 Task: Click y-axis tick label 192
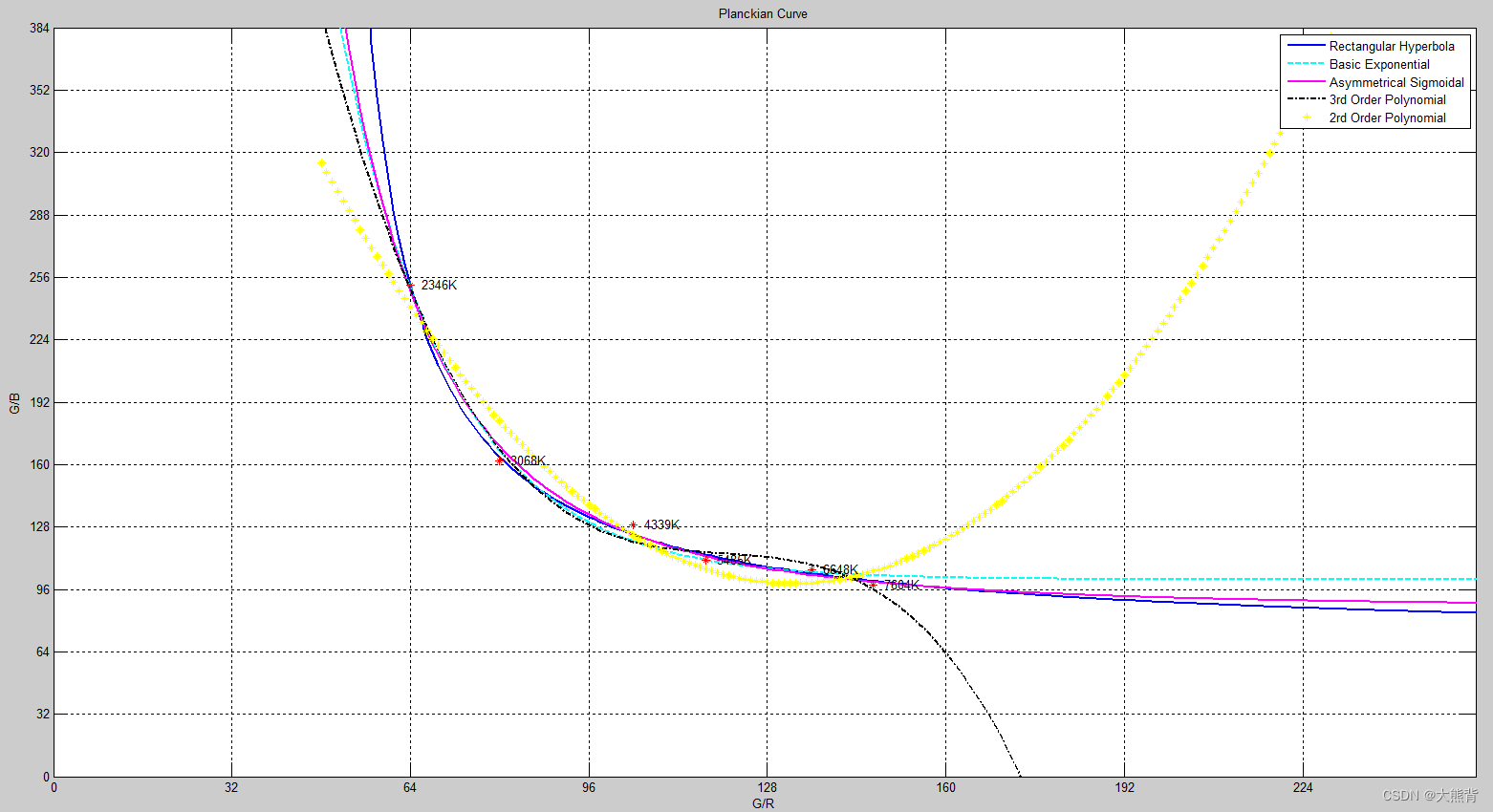(39, 402)
